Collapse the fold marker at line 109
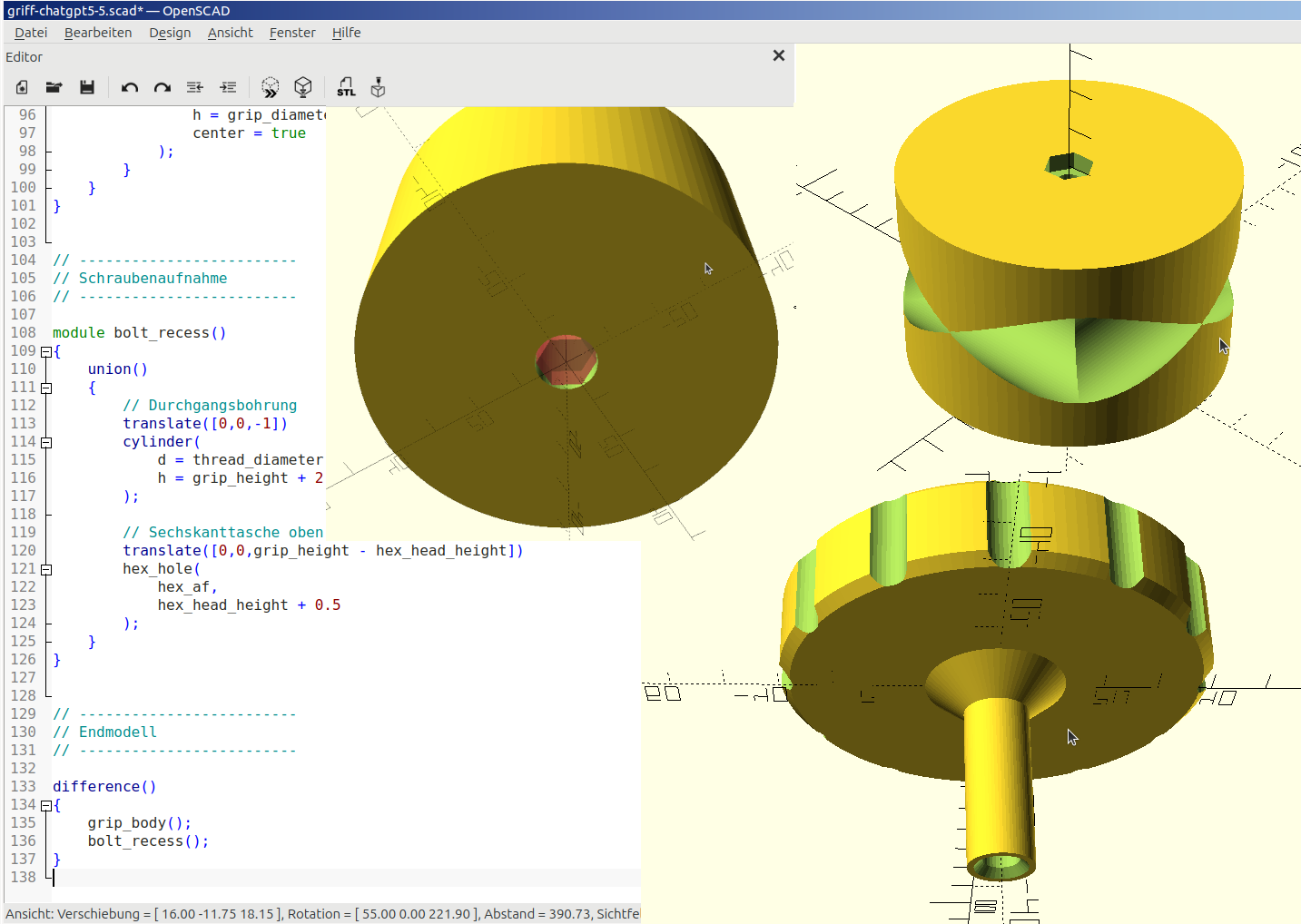Image resolution: width=1301 pixels, height=924 pixels. click(x=46, y=351)
